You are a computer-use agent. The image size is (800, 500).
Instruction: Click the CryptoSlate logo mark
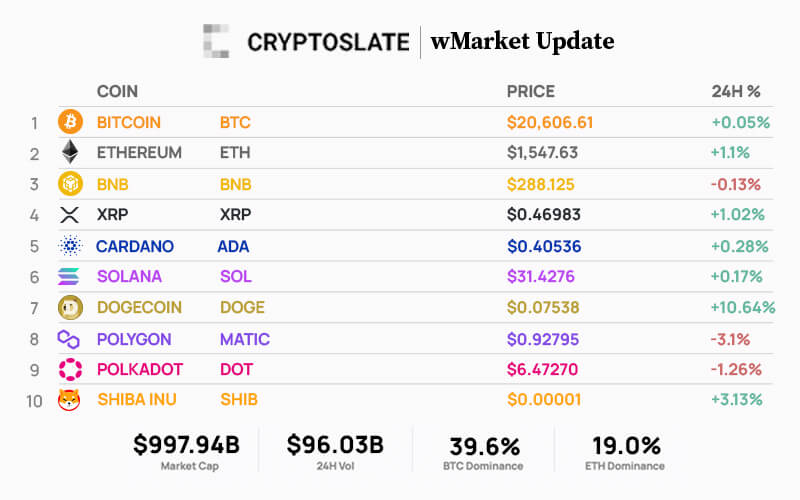coord(217,41)
